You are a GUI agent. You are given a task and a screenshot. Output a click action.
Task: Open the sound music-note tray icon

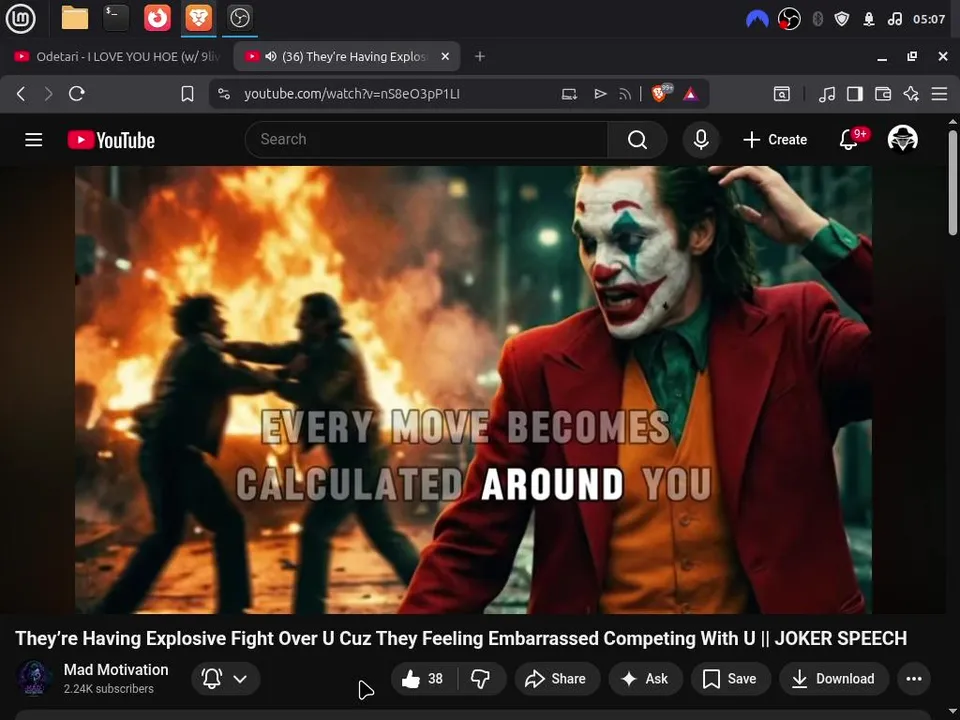point(894,19)
